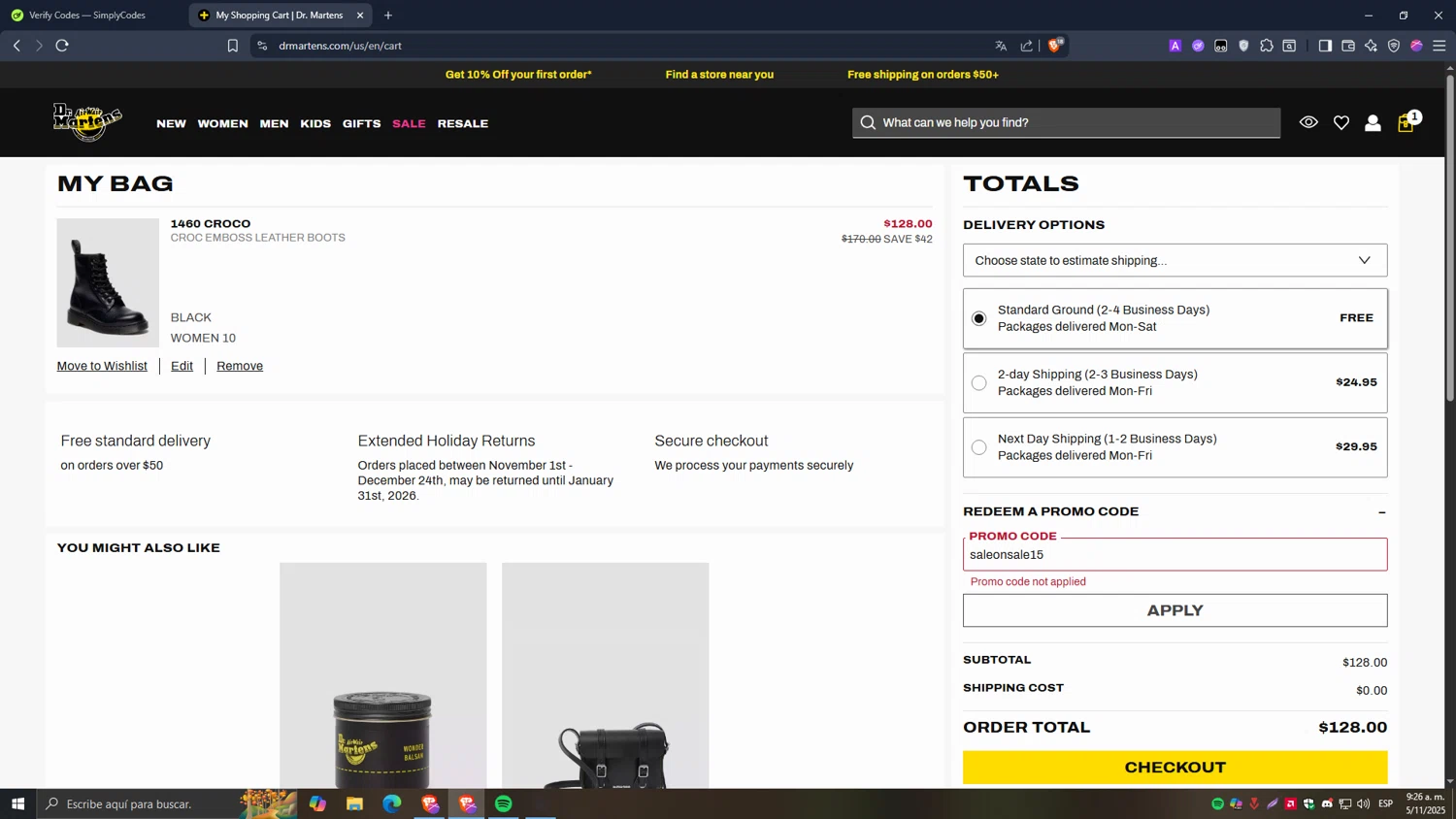Click the APPLY promo code button
Viewport: 1456px width, 819px height.
pos(1175,610)
